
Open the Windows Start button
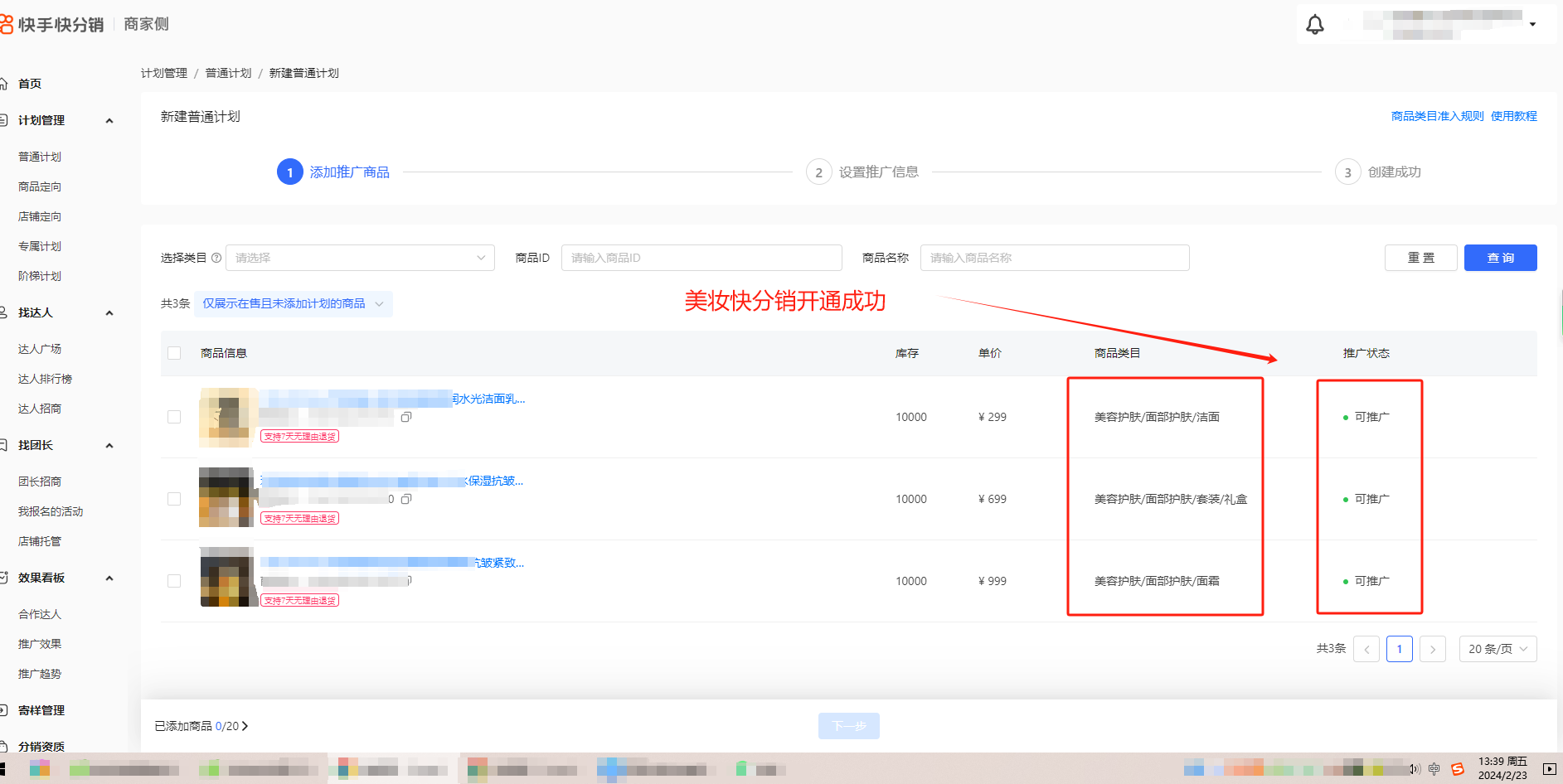click(x=3, y=769)
